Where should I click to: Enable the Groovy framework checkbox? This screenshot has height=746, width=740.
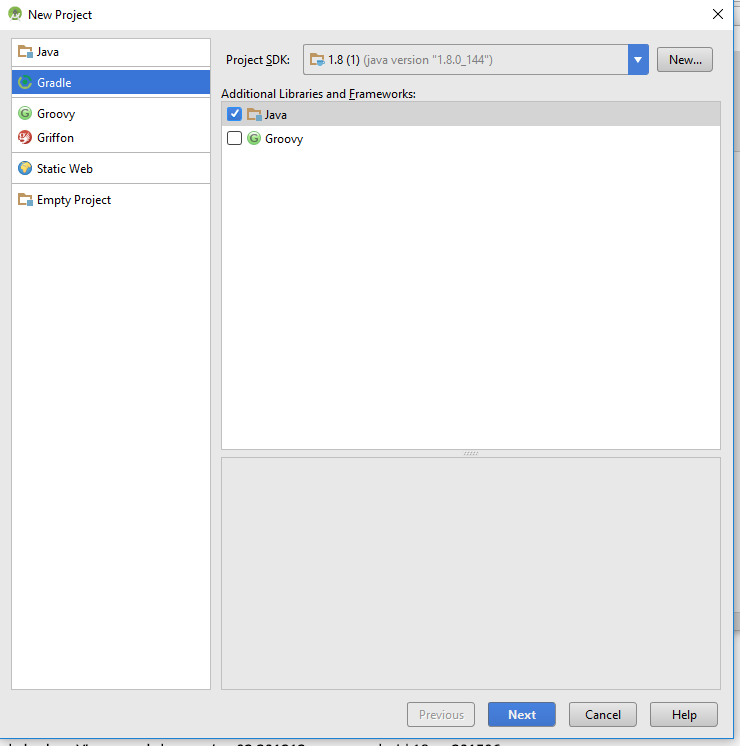point(234,138)
